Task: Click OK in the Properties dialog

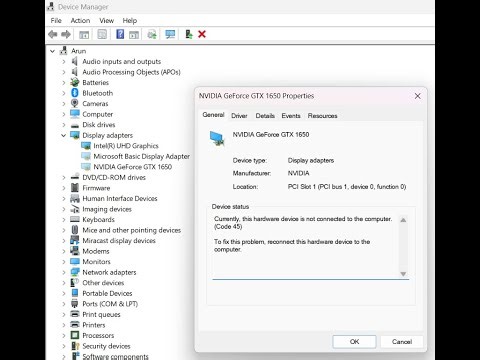Action: pyautogui.click(x=354, y=342)
